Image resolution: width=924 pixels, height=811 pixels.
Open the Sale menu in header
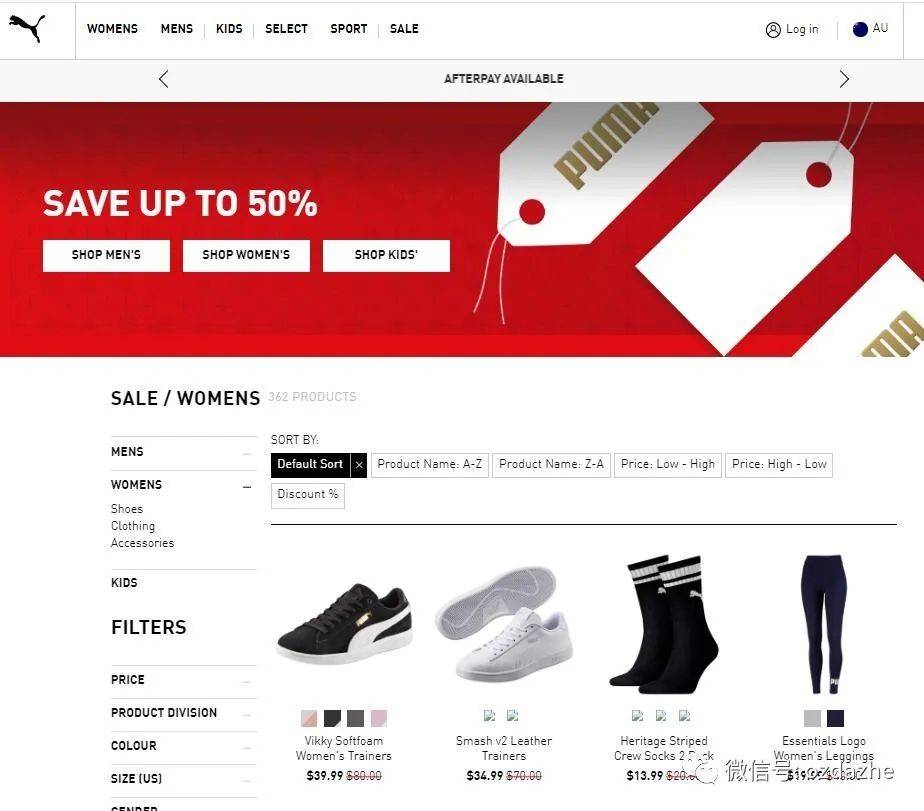pyautogui.click(x=404, y=29)
